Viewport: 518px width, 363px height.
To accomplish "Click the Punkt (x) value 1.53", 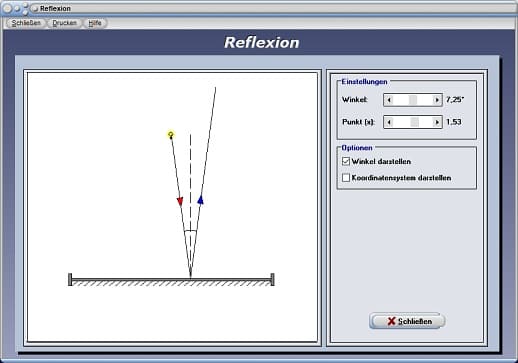I will (x=454, y=122).
